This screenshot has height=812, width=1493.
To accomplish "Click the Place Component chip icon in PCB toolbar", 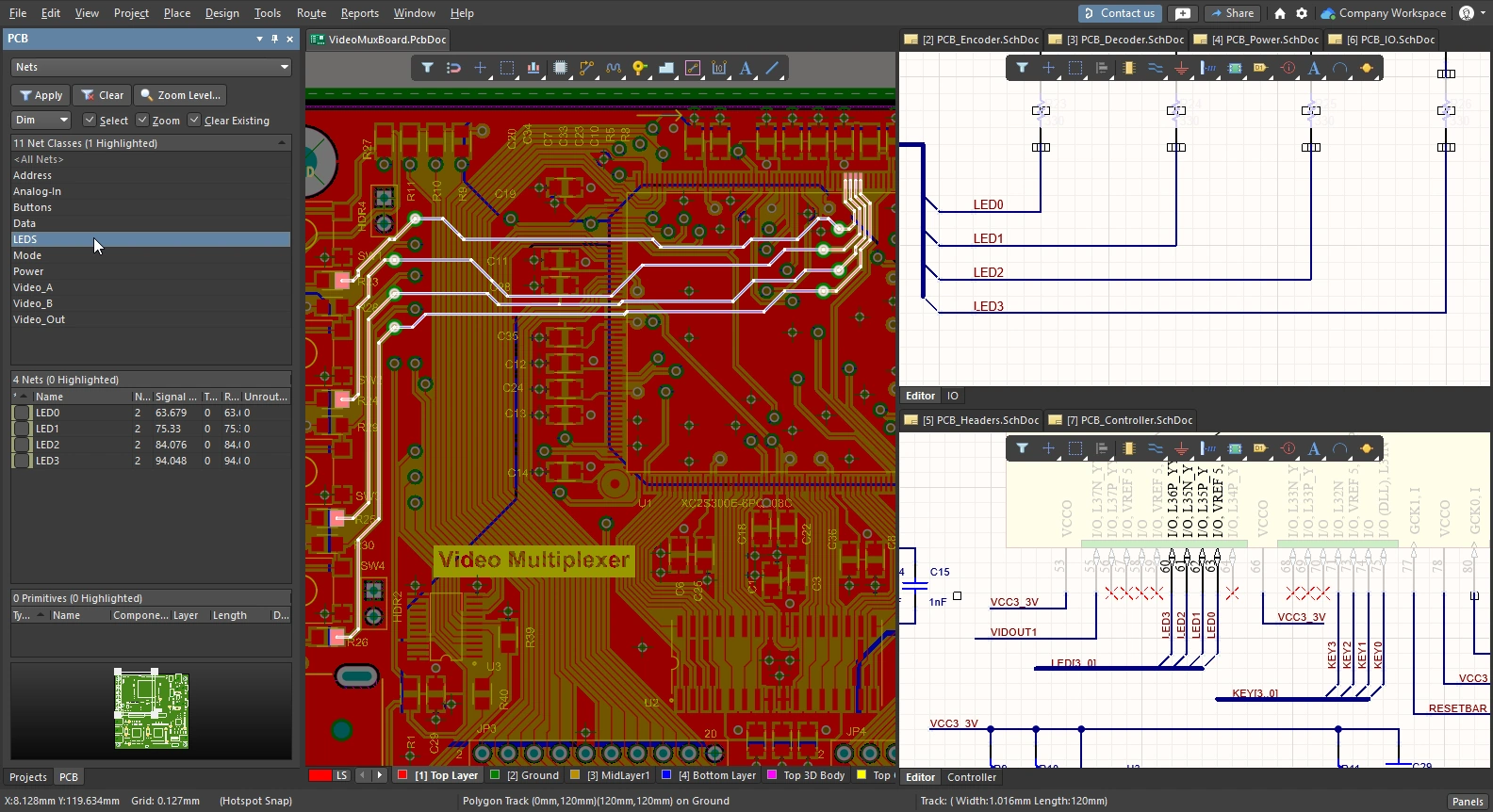I will pyautogui.click(x=561, y=68).
